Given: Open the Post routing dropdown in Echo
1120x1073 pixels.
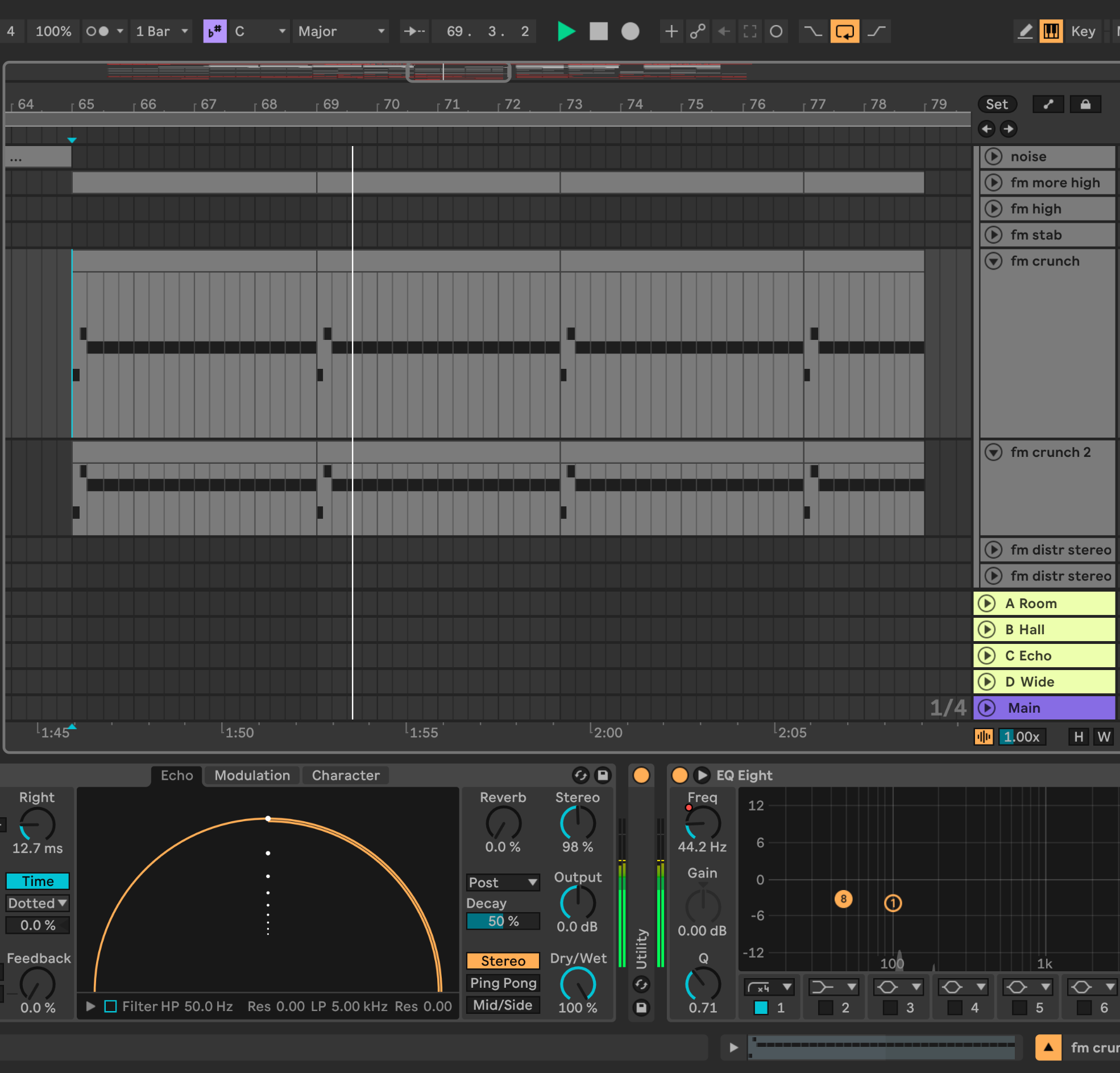Looking at the screenshot, I should click(x=502, y=882).
